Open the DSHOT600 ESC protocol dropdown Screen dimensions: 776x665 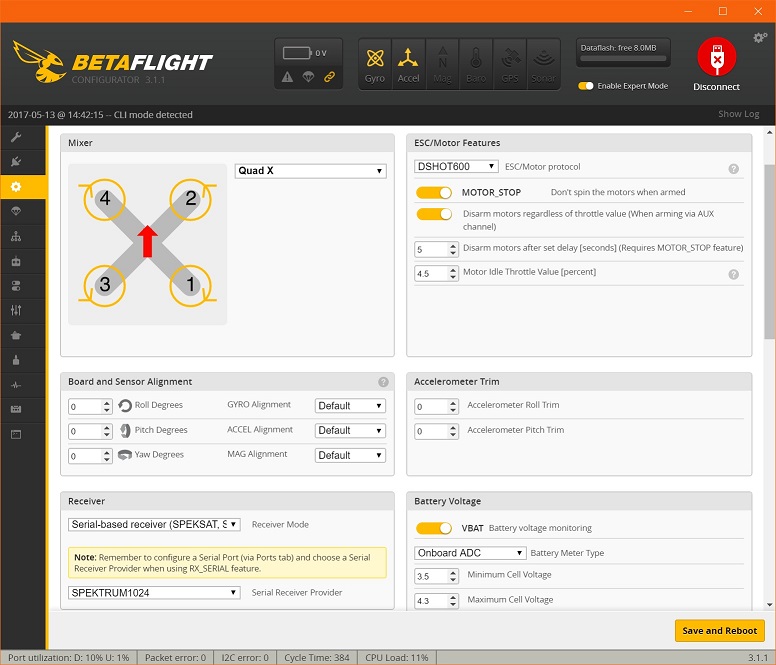point(456,166)
